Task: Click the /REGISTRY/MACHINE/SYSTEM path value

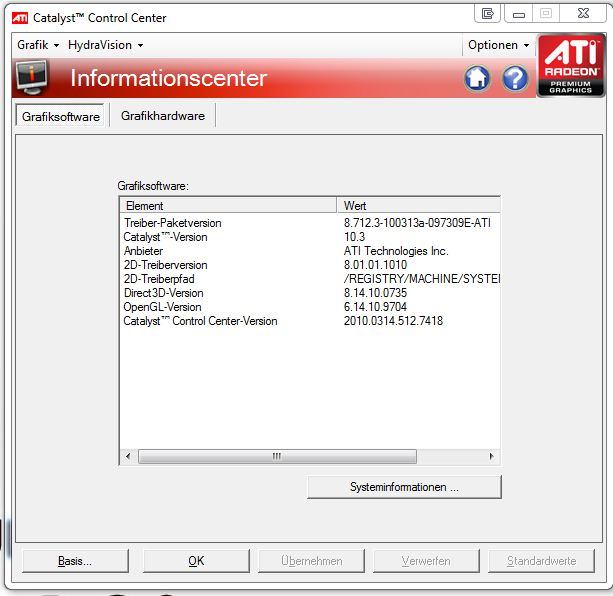Action: tap(422, 279)
